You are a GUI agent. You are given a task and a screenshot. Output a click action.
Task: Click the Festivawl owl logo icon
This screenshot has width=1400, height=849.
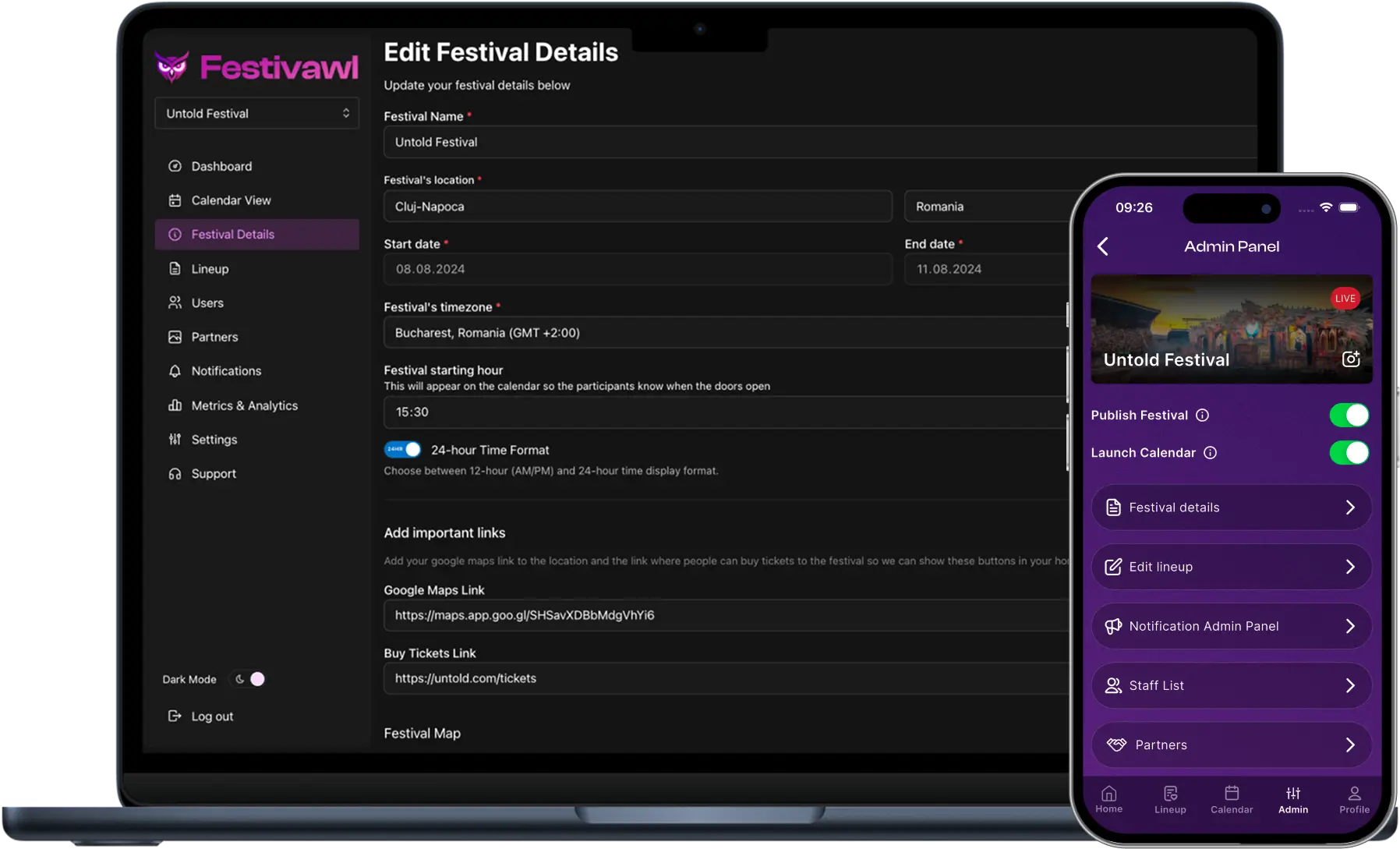pyautogui.click(x=171, y=67)
